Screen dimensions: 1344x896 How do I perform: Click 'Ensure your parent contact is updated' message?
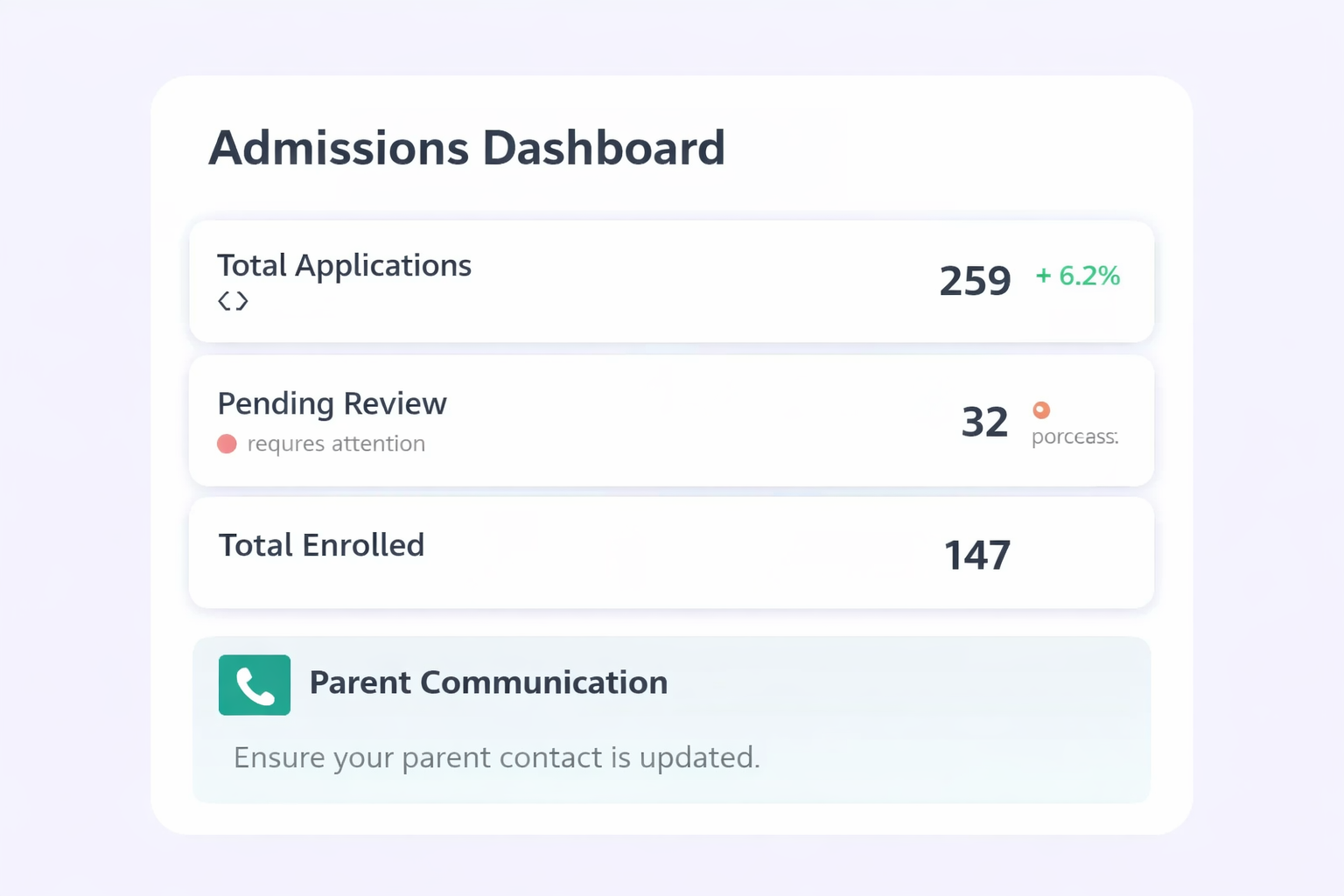click(x=496, y=758)
